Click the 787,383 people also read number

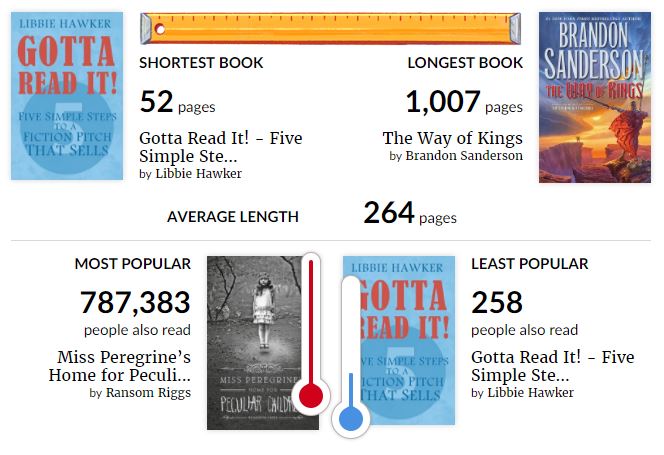(x=135, y=302)
